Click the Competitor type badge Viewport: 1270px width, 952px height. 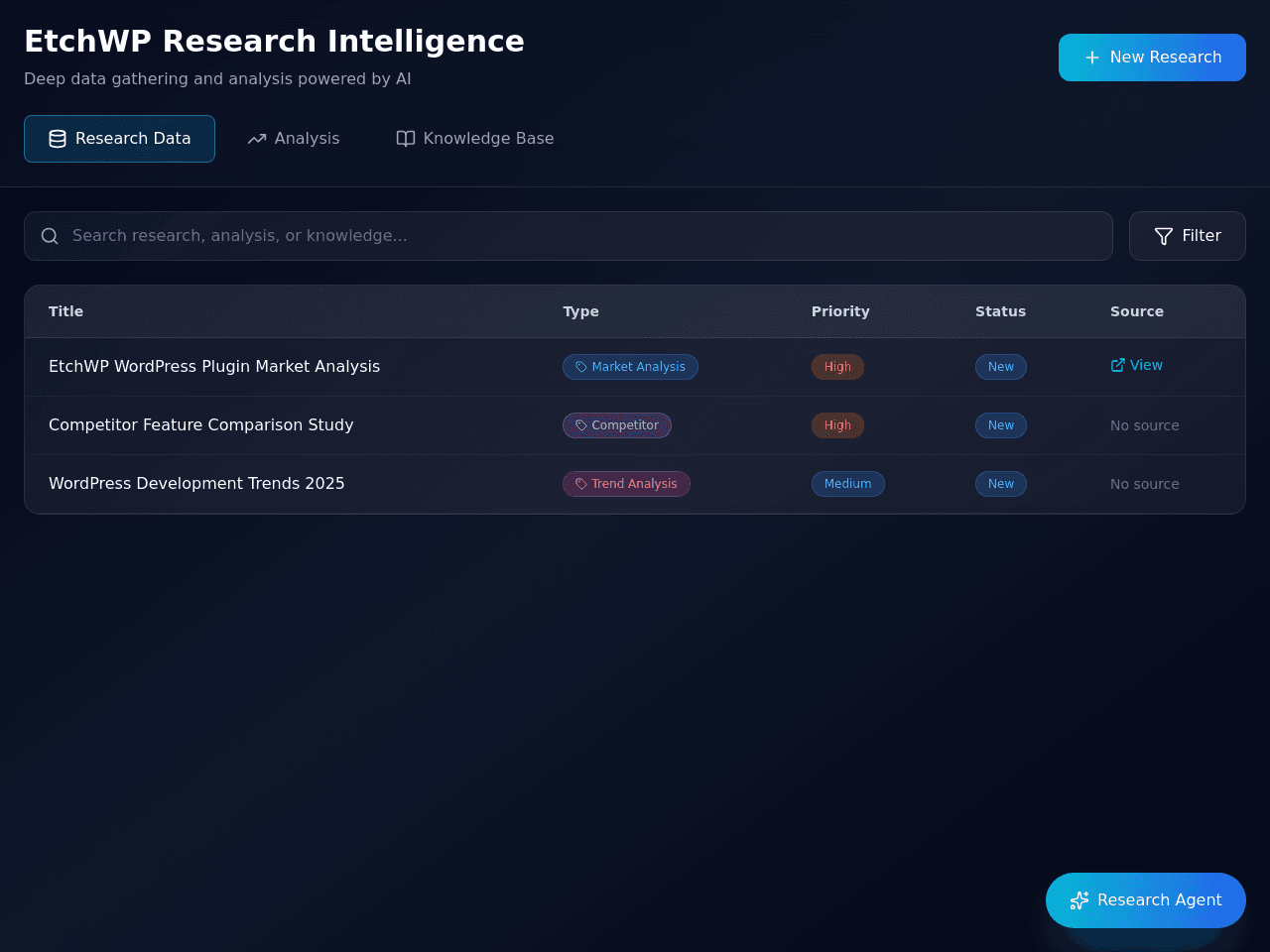(617, 425)
